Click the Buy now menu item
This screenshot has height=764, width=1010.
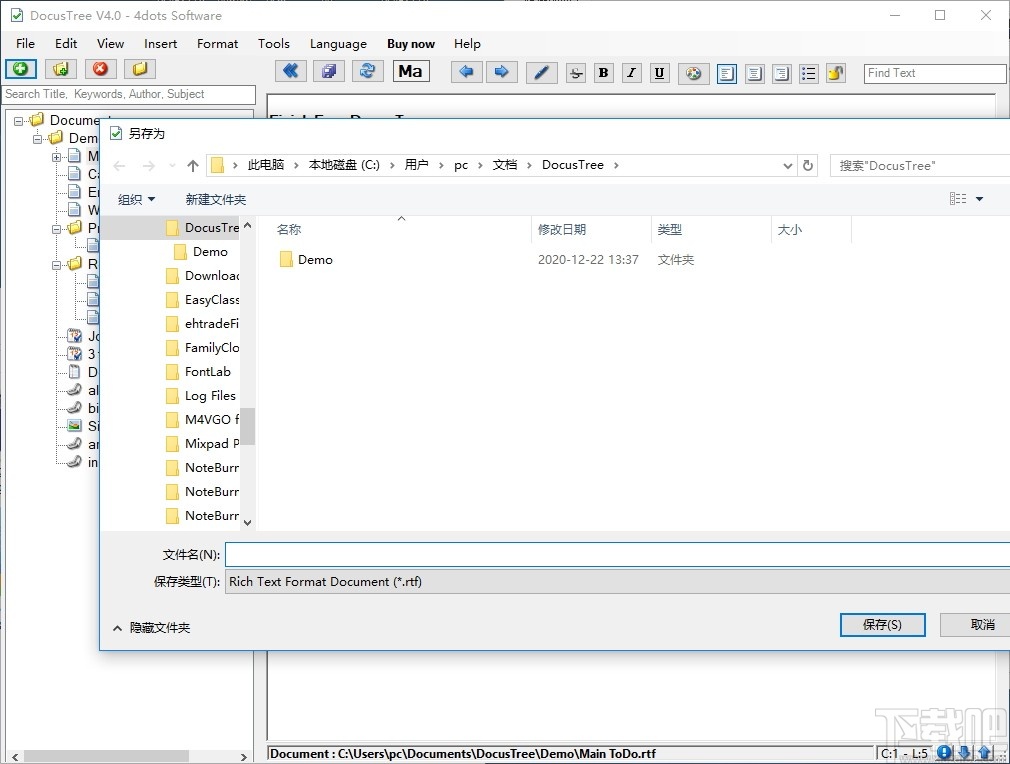411,44
